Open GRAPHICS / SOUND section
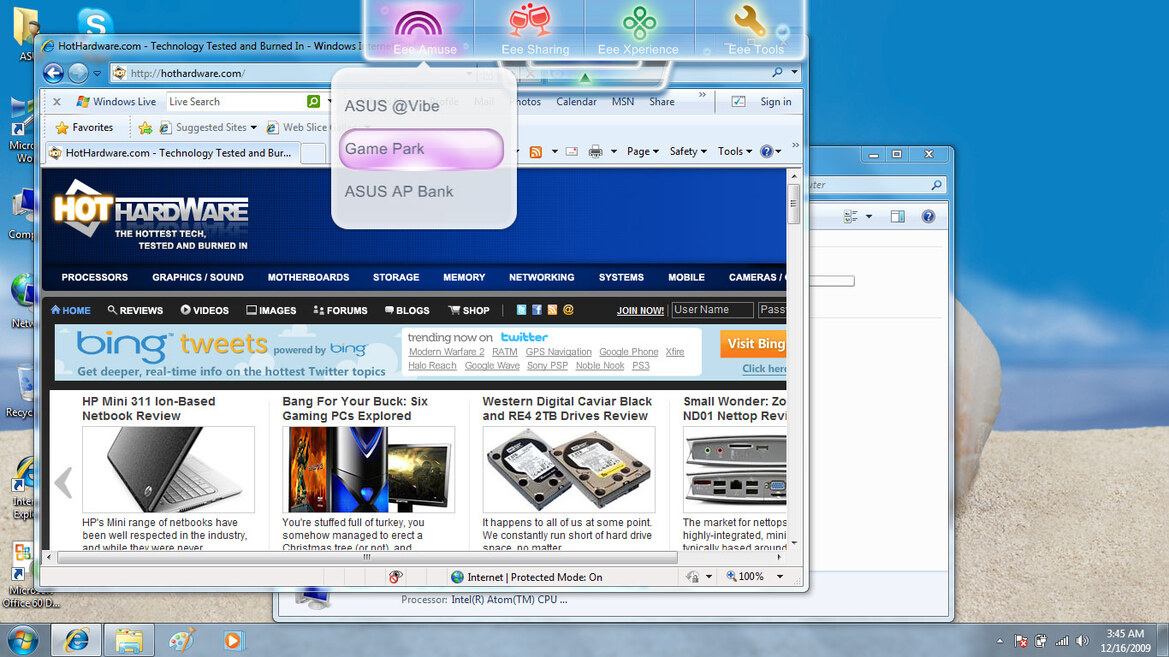 198,277
